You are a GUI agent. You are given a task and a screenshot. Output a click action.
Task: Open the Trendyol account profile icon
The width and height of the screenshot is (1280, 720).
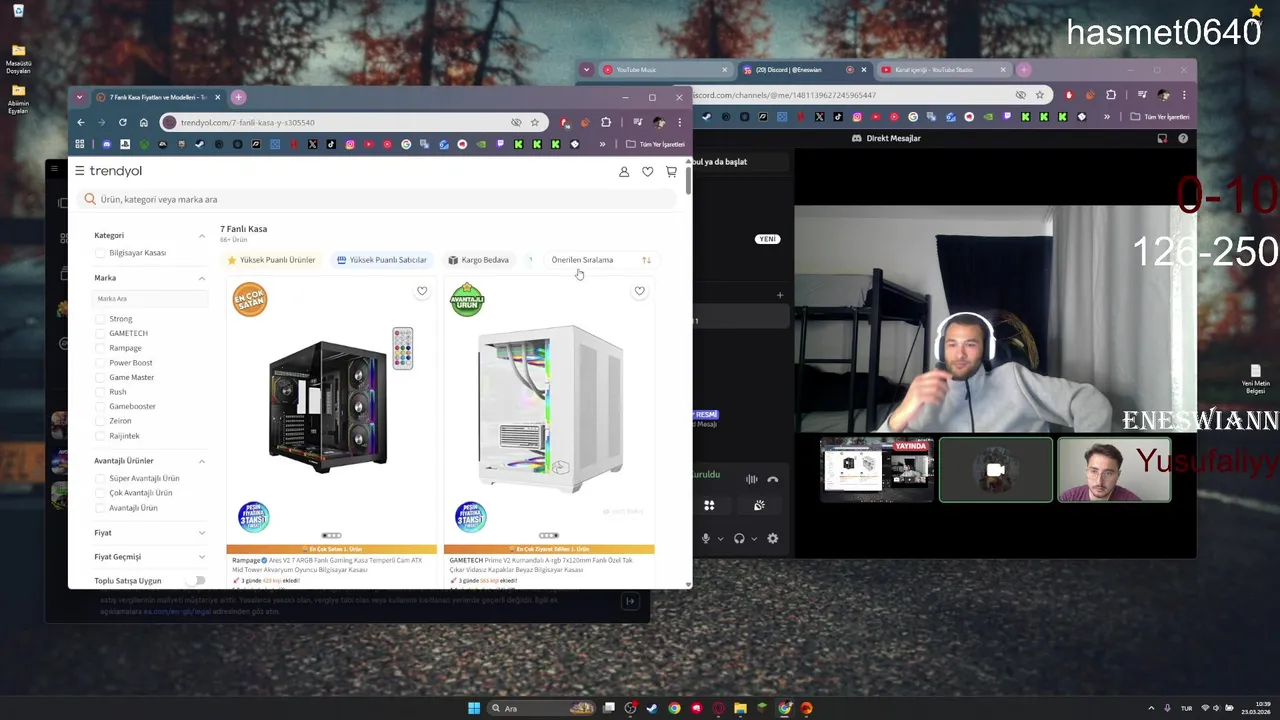tap(624, 172)
